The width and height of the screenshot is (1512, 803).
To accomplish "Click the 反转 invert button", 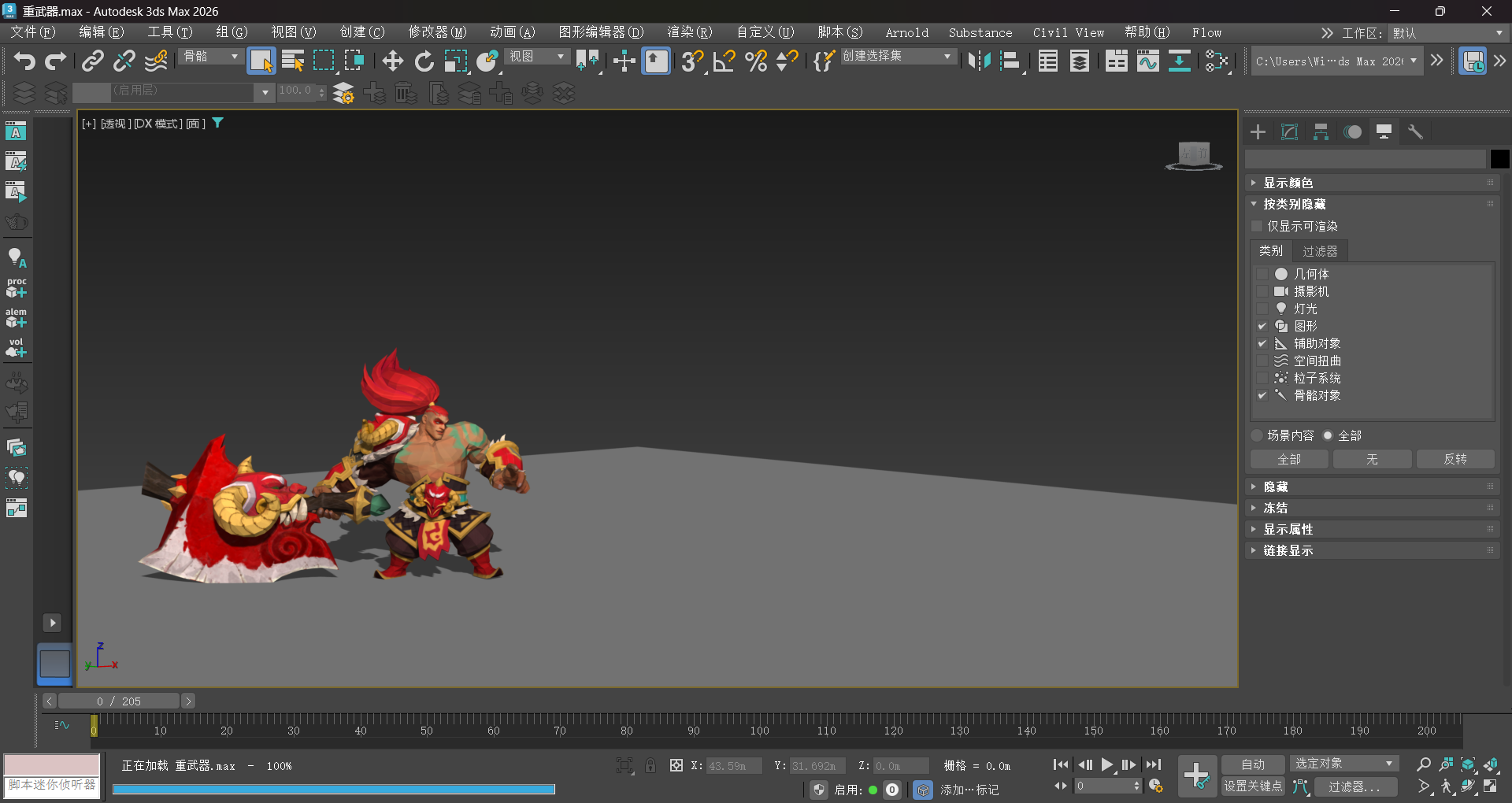I will [1455, 459].
